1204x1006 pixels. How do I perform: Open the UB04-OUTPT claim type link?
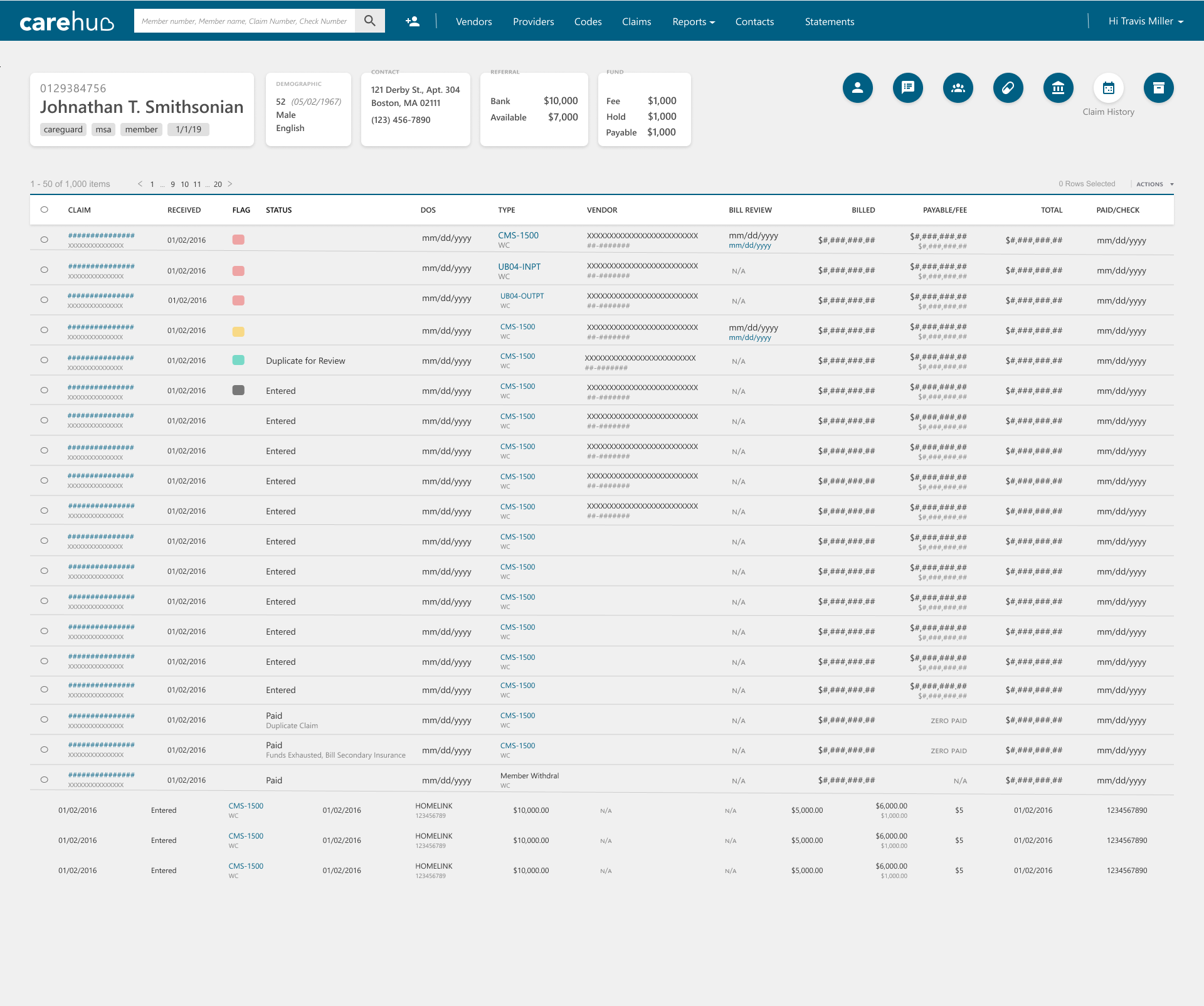522,296
